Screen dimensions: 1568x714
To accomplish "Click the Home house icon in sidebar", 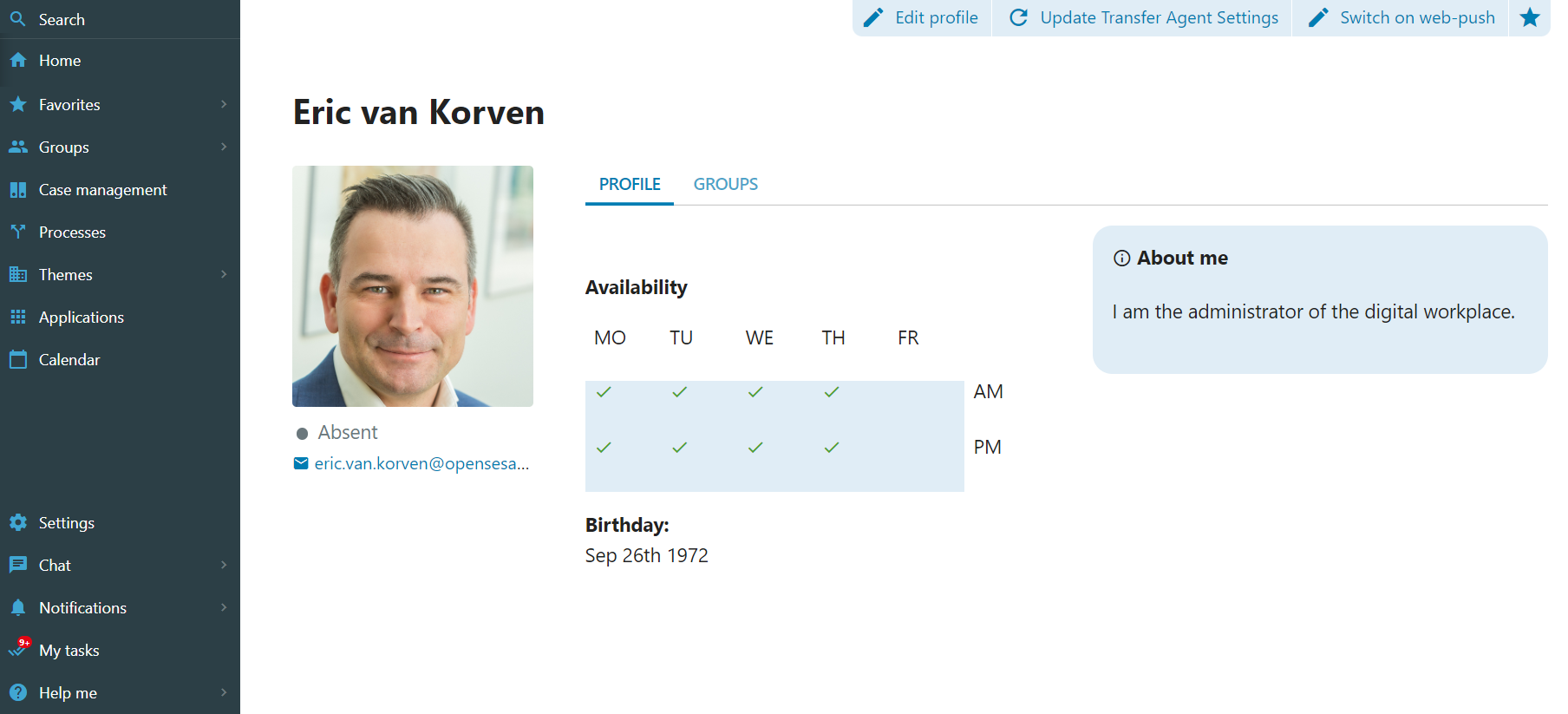I will coord(18,60).
